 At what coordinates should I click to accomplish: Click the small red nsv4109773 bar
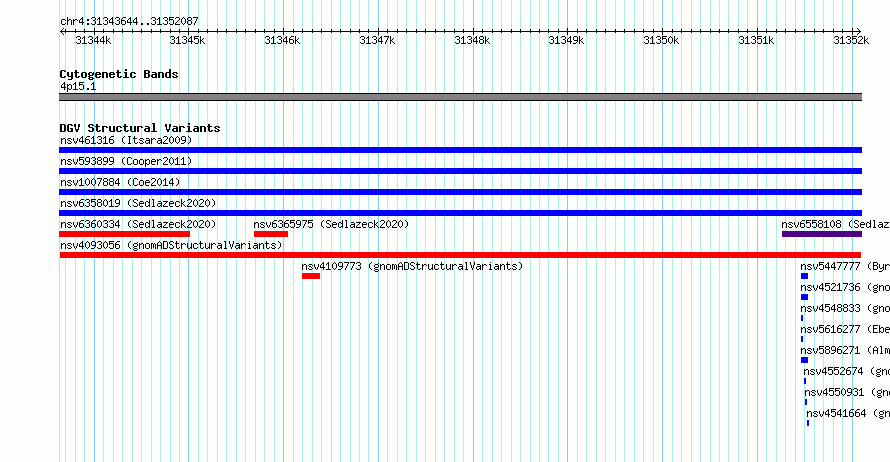(311, 276)
